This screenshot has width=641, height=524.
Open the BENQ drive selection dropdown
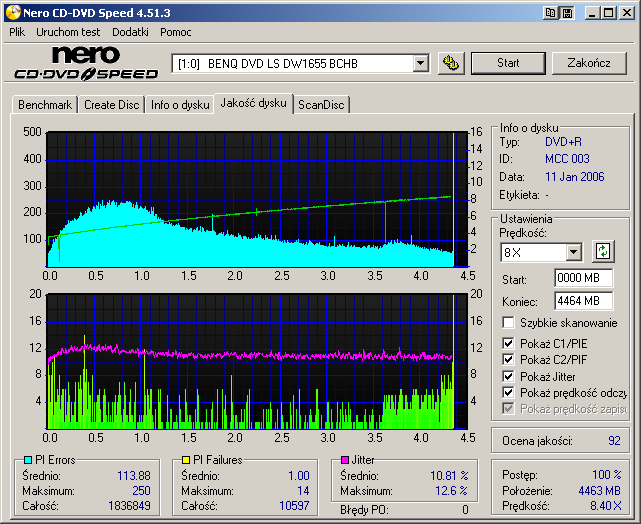coord(420,64)
